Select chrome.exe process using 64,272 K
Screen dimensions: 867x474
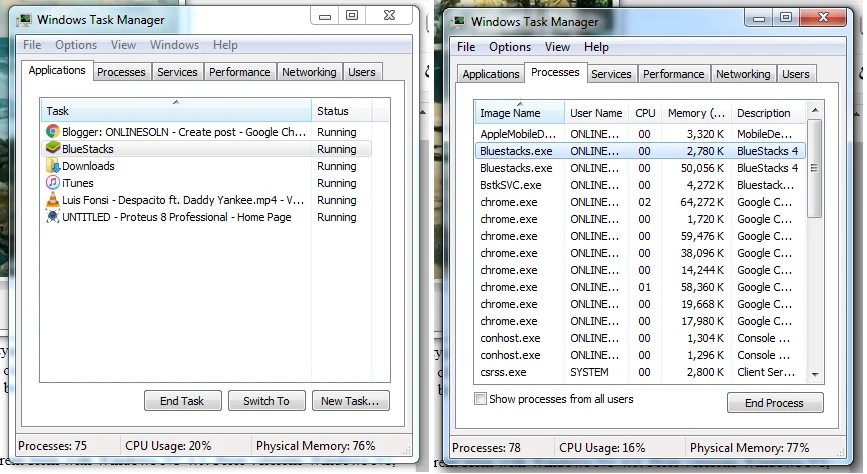[x=640, y=202]
